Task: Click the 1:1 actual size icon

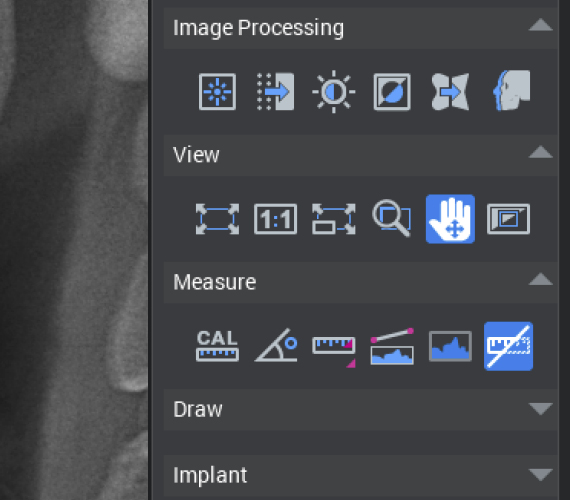Action: (x=276, y=219)
